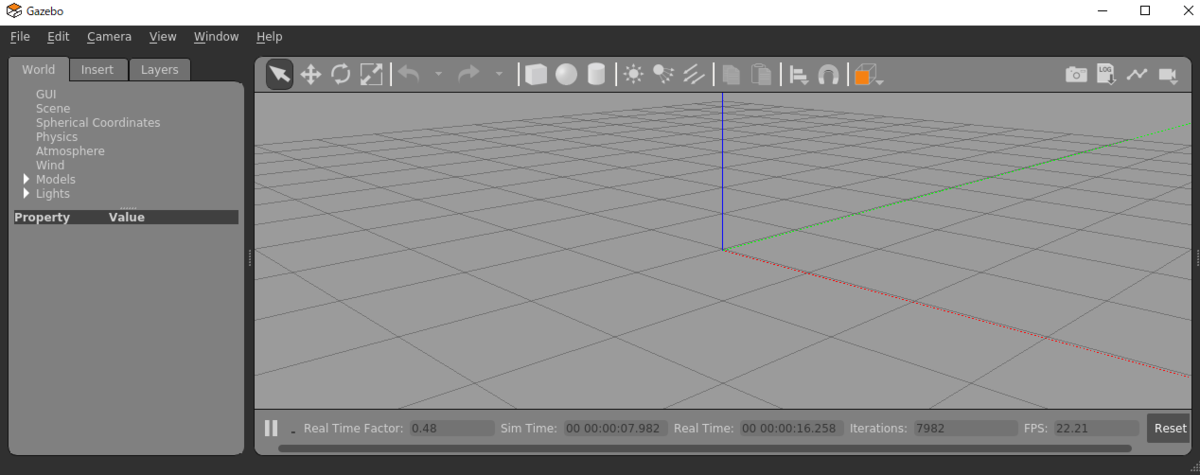This screenshot has width=1200, height=475.
Task: Select the arrow selection mode tool
Action: (x=280, y=74)
